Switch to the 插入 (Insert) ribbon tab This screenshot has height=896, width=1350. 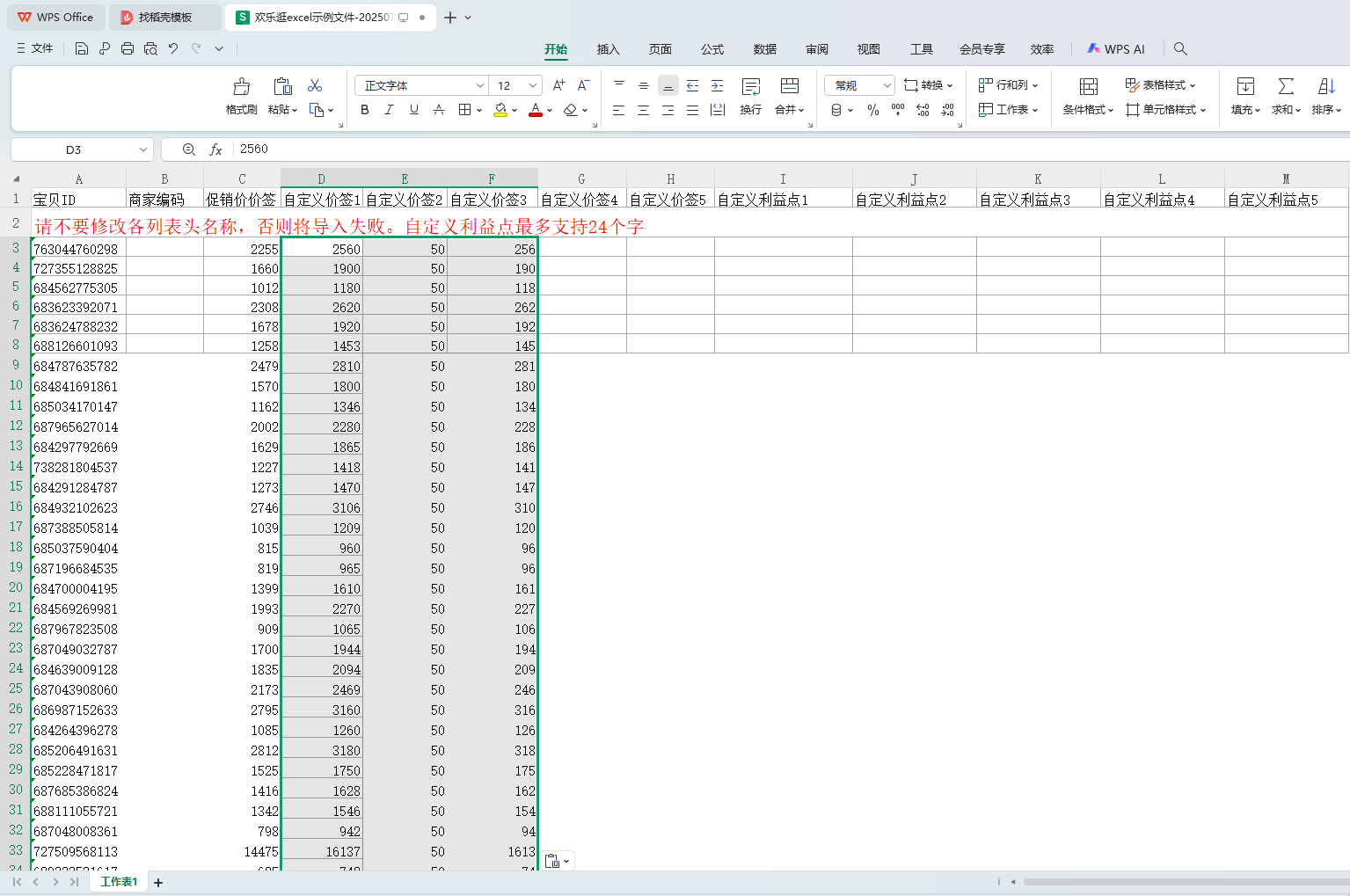608,49
